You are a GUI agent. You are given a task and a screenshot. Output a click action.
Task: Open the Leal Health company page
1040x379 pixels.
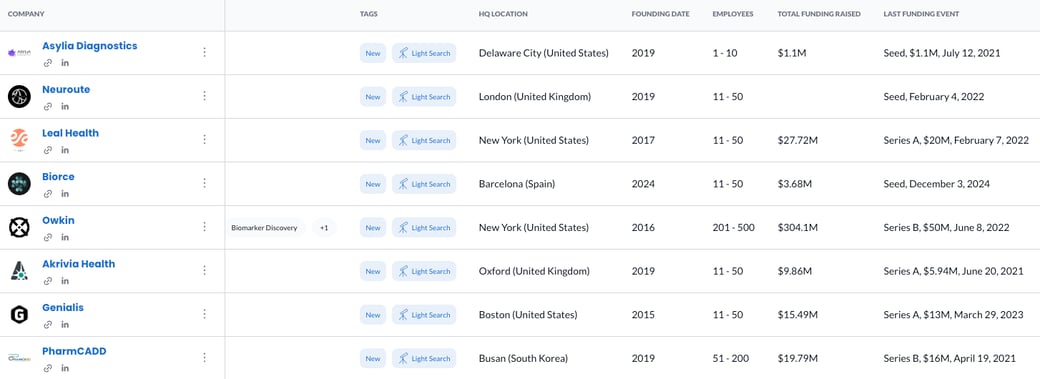tap(70, 133)
